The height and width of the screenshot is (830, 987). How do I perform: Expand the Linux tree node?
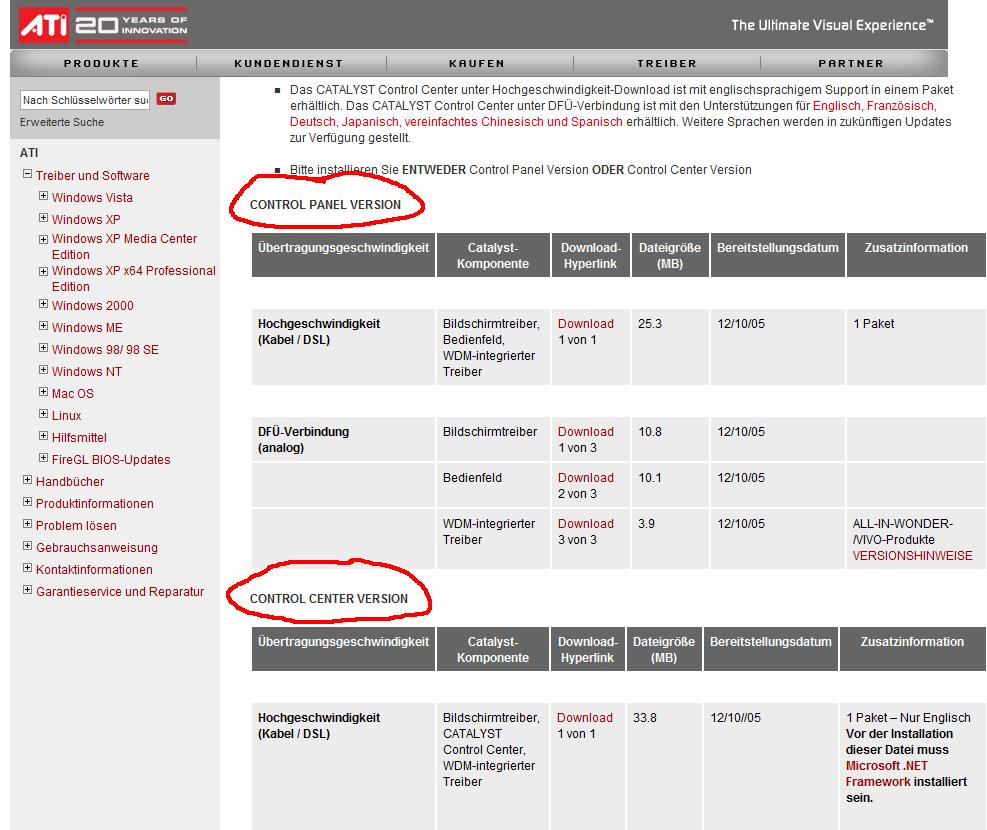43,414
